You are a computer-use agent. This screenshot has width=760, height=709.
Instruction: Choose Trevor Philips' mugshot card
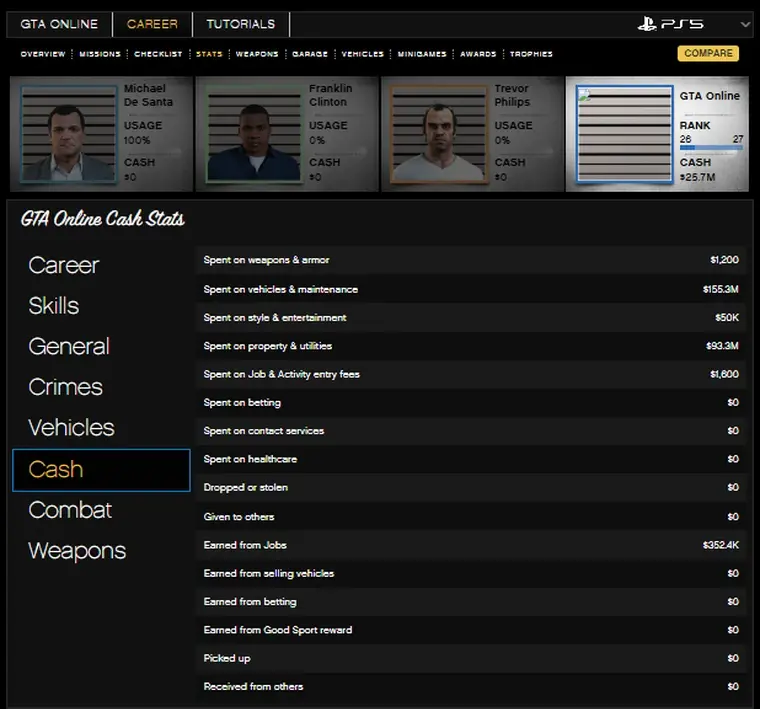click(x=439, y=134)
